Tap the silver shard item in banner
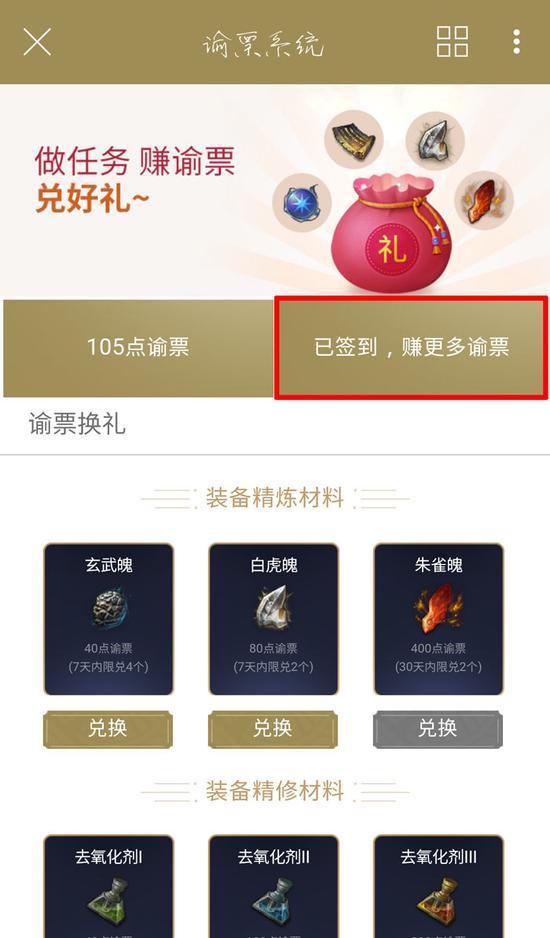 coord(435,140)
